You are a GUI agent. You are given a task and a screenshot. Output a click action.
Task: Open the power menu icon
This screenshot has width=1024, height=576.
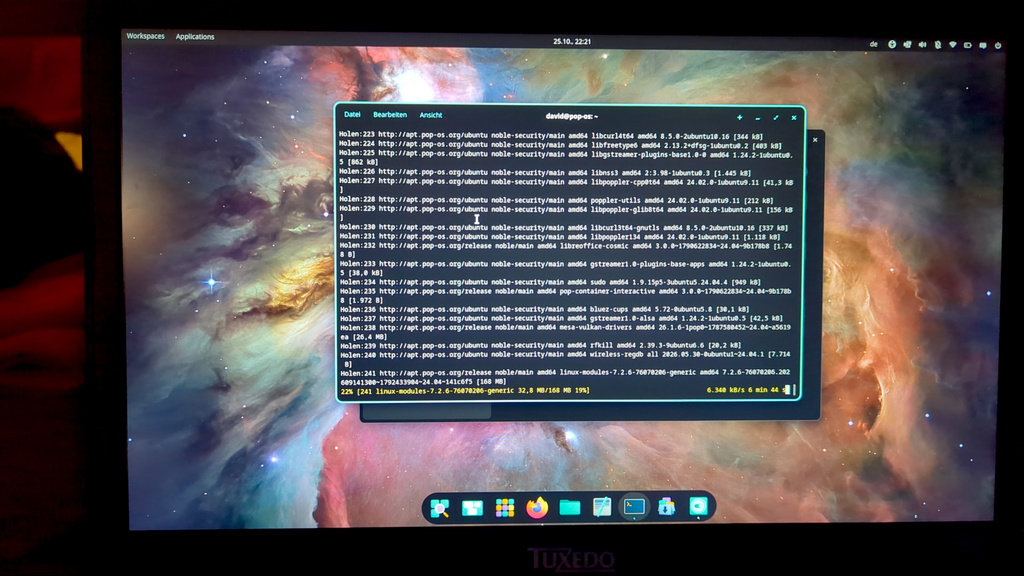click(x=997, y=46)
